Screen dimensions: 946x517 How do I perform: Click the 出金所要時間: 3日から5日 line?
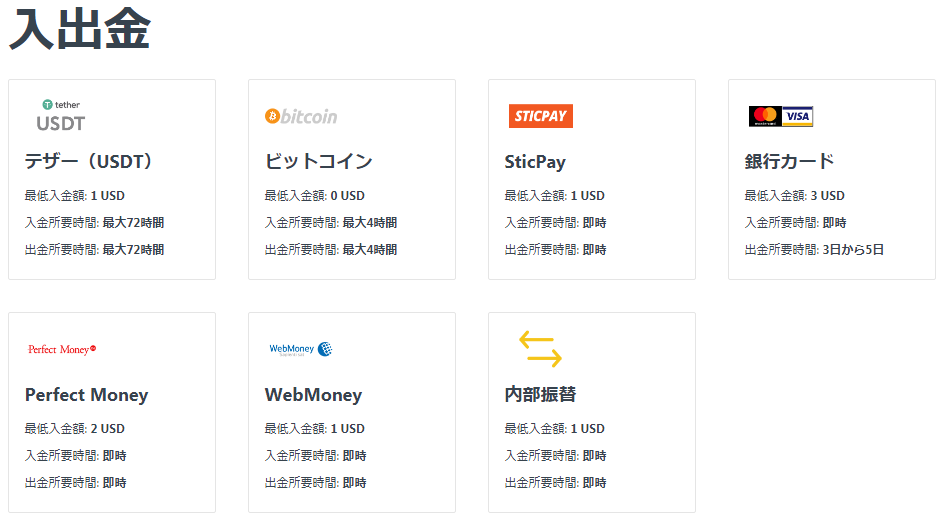click(814, 250)
